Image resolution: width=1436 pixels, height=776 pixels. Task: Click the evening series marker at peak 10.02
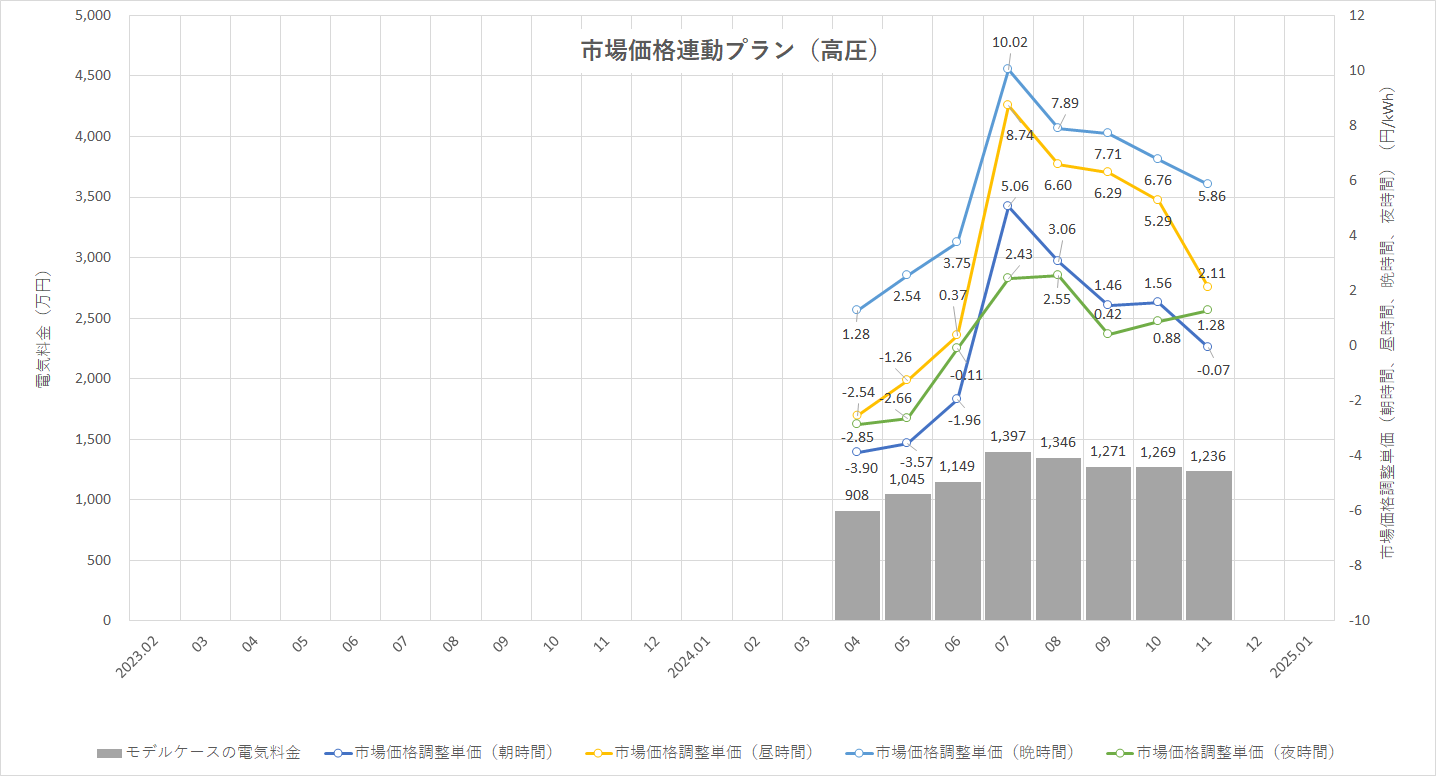[x=1008, y=69]
